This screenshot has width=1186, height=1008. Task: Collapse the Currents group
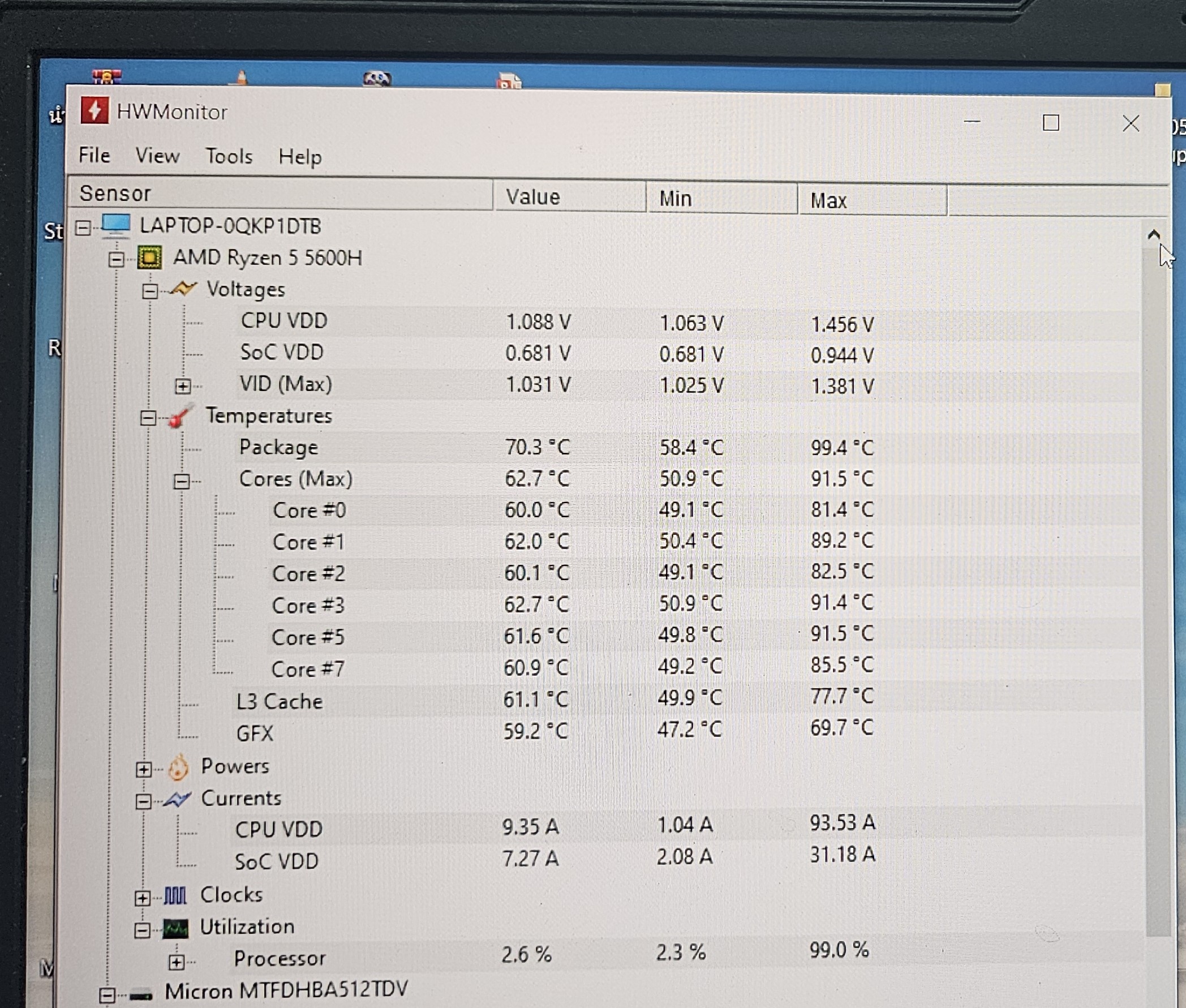pos(144,802)
